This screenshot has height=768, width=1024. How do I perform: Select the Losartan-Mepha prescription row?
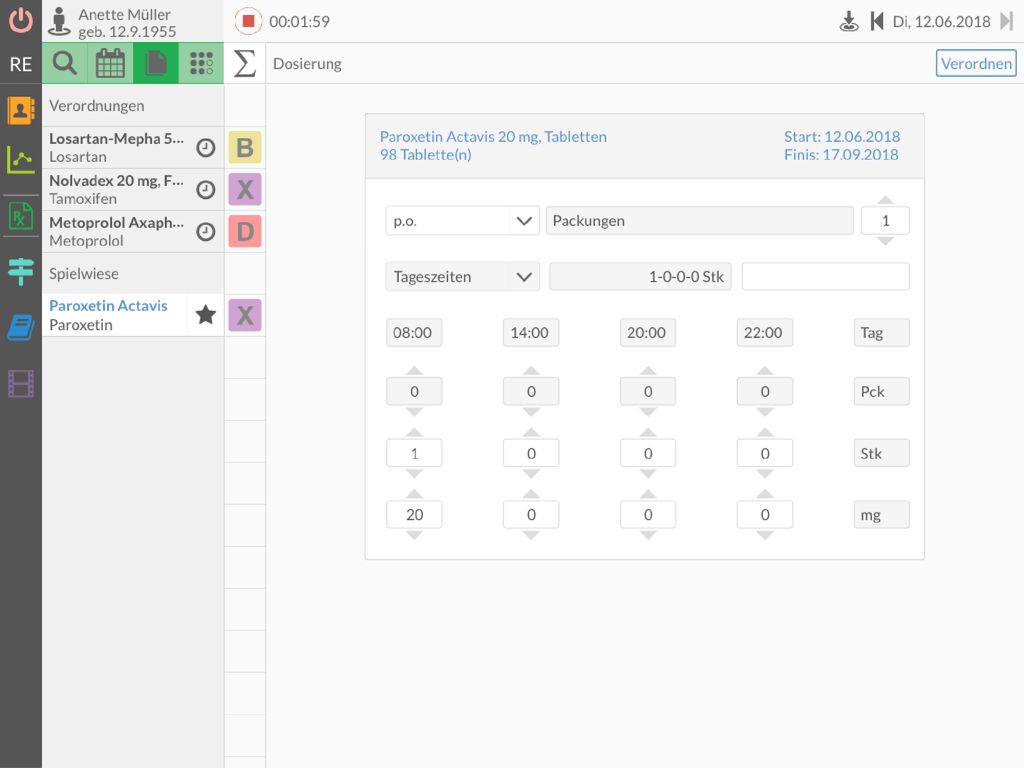(133, 148)
